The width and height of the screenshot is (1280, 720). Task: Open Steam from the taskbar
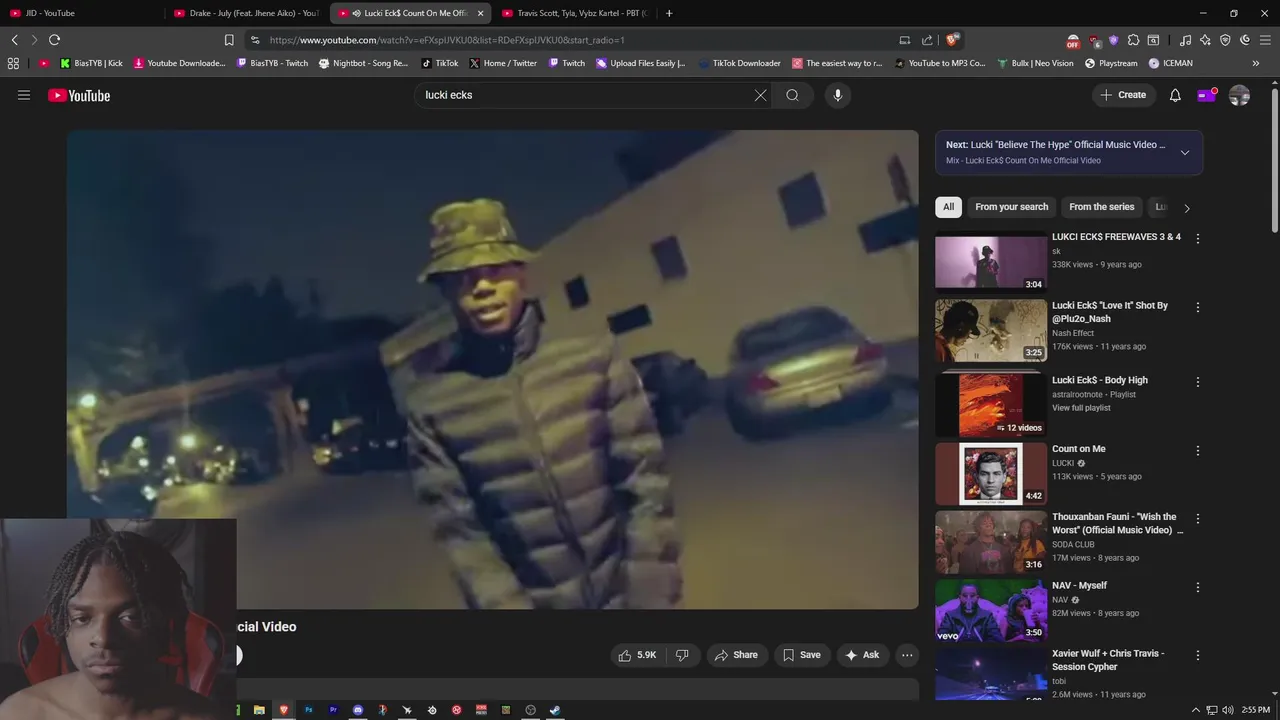coord(555,710)
